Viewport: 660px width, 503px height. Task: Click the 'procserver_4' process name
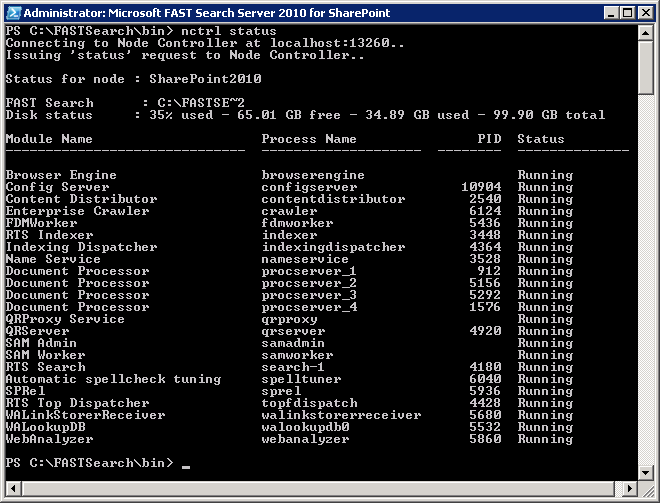tap(309, 307)
